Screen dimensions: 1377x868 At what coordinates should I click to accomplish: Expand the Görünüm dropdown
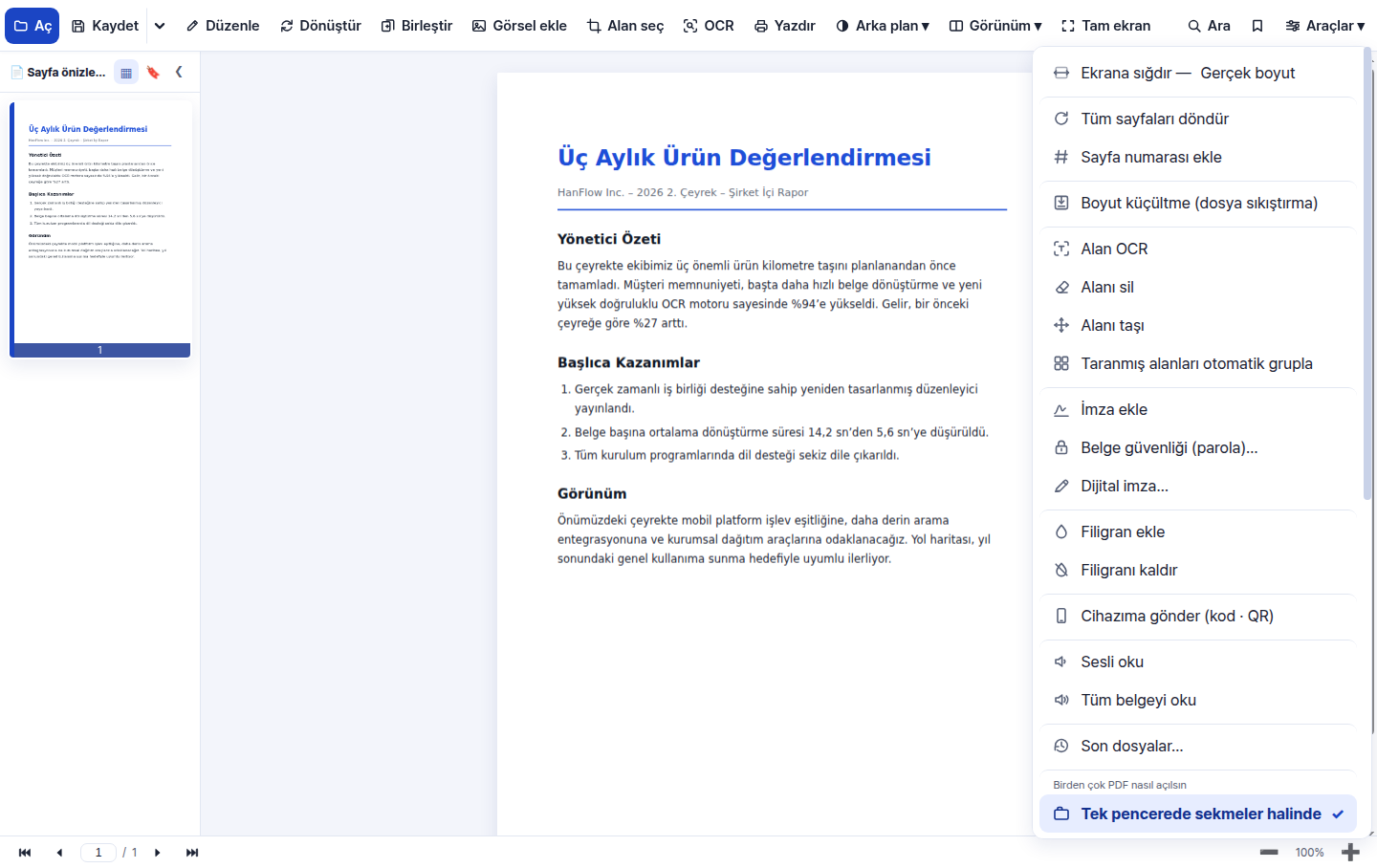[x=995, y=26]
